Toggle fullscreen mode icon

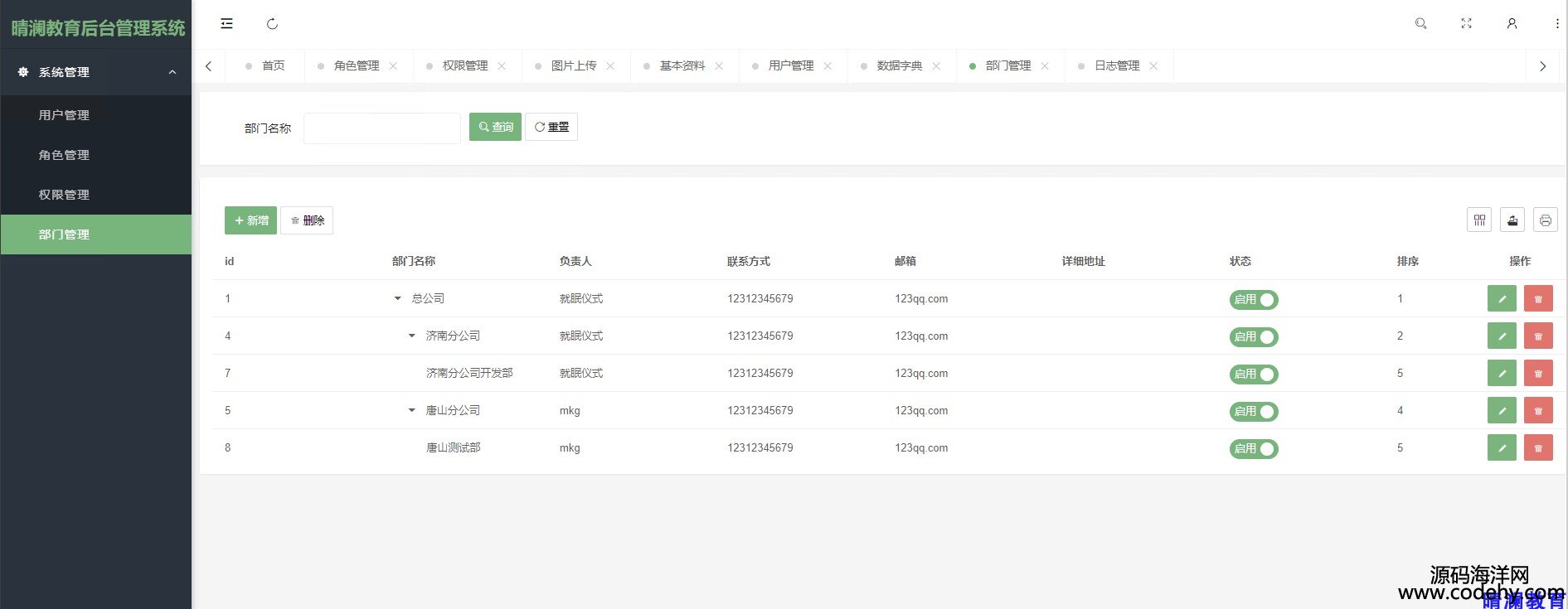pyautogui.click(x=1466, y=24)
